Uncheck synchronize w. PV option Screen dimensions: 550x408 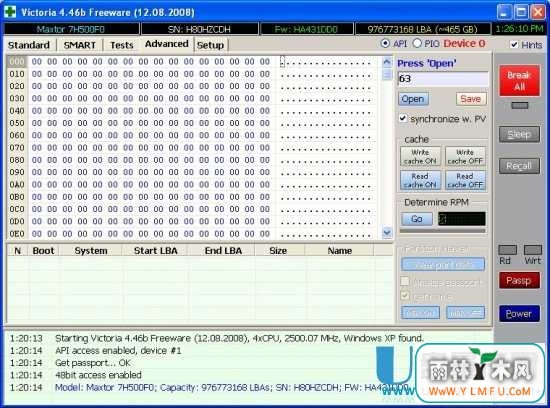click(x=403, y=118)
